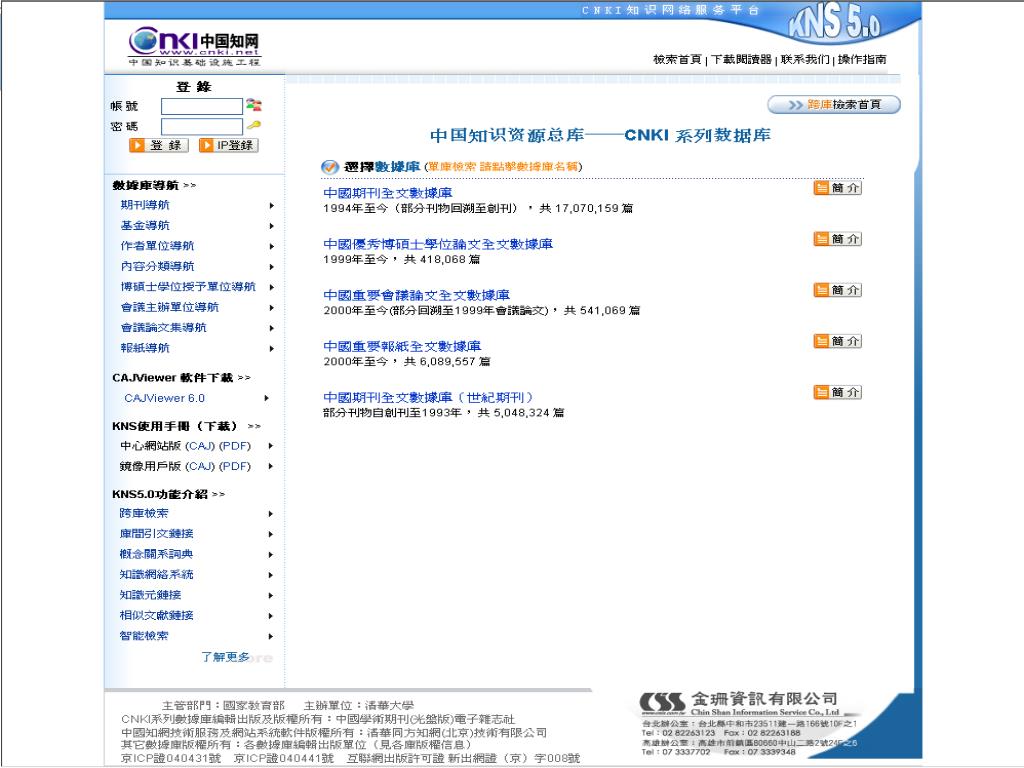This screenshot has width=1024, height=768.
Task: Open the 中國重要會議論文全文數據庫 link
Action: click(x=417, y=295)
